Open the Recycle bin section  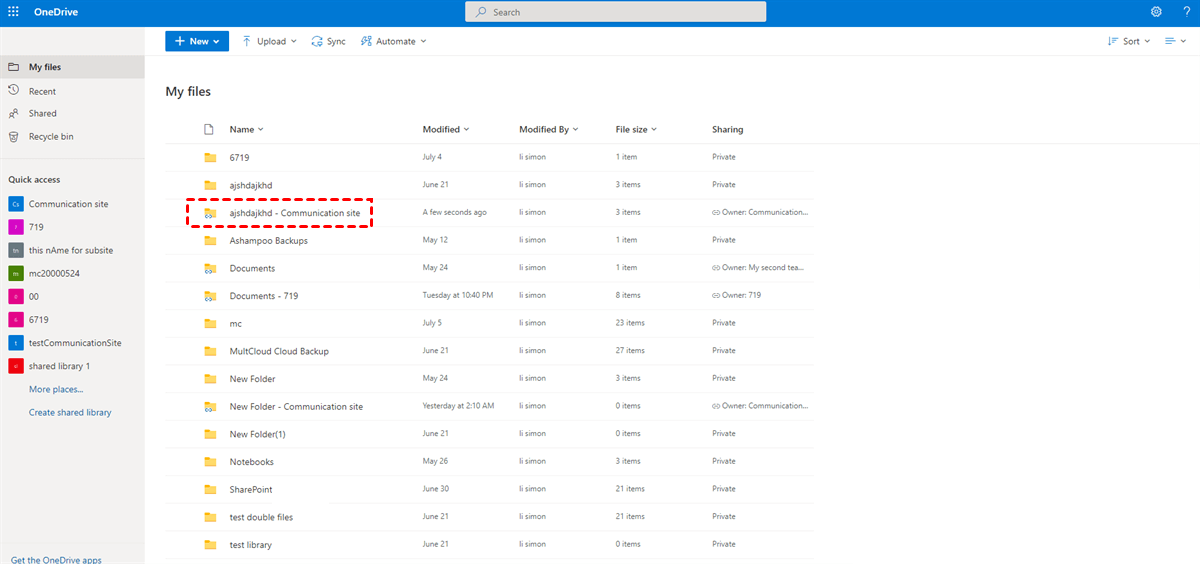pyautogui.click(x=50, y=136)
